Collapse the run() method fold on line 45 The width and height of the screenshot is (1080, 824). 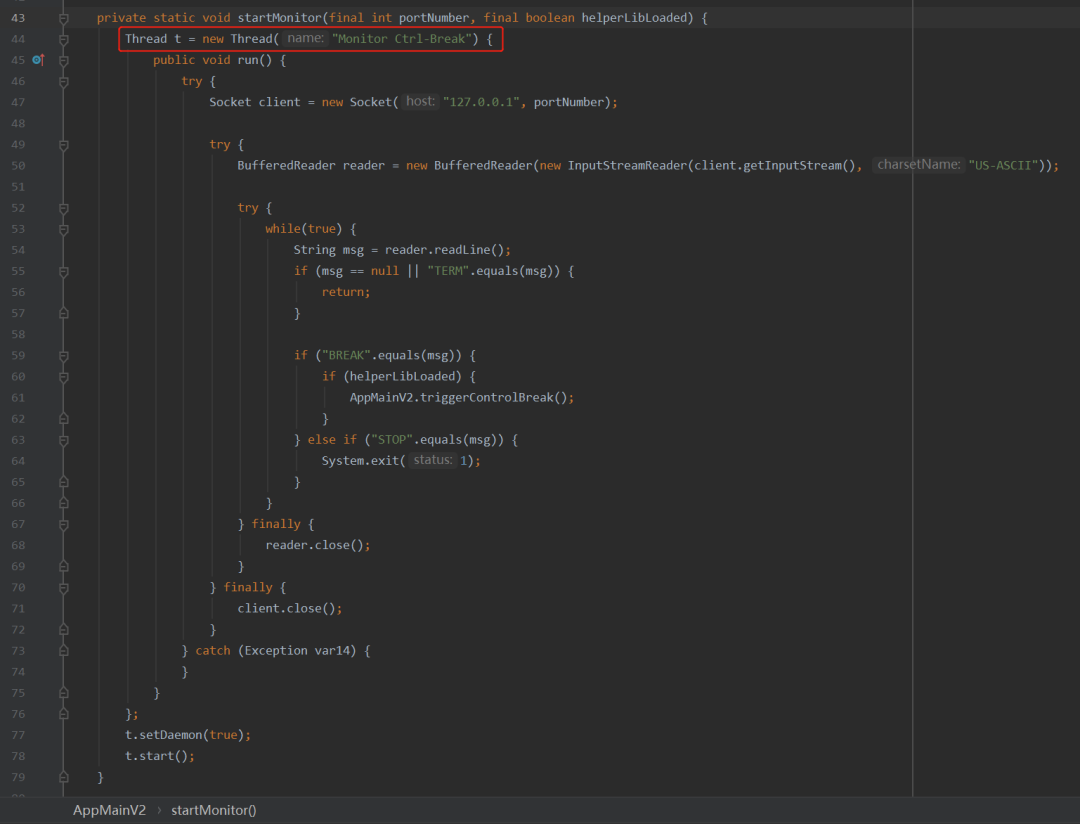[x=63, y=61]
